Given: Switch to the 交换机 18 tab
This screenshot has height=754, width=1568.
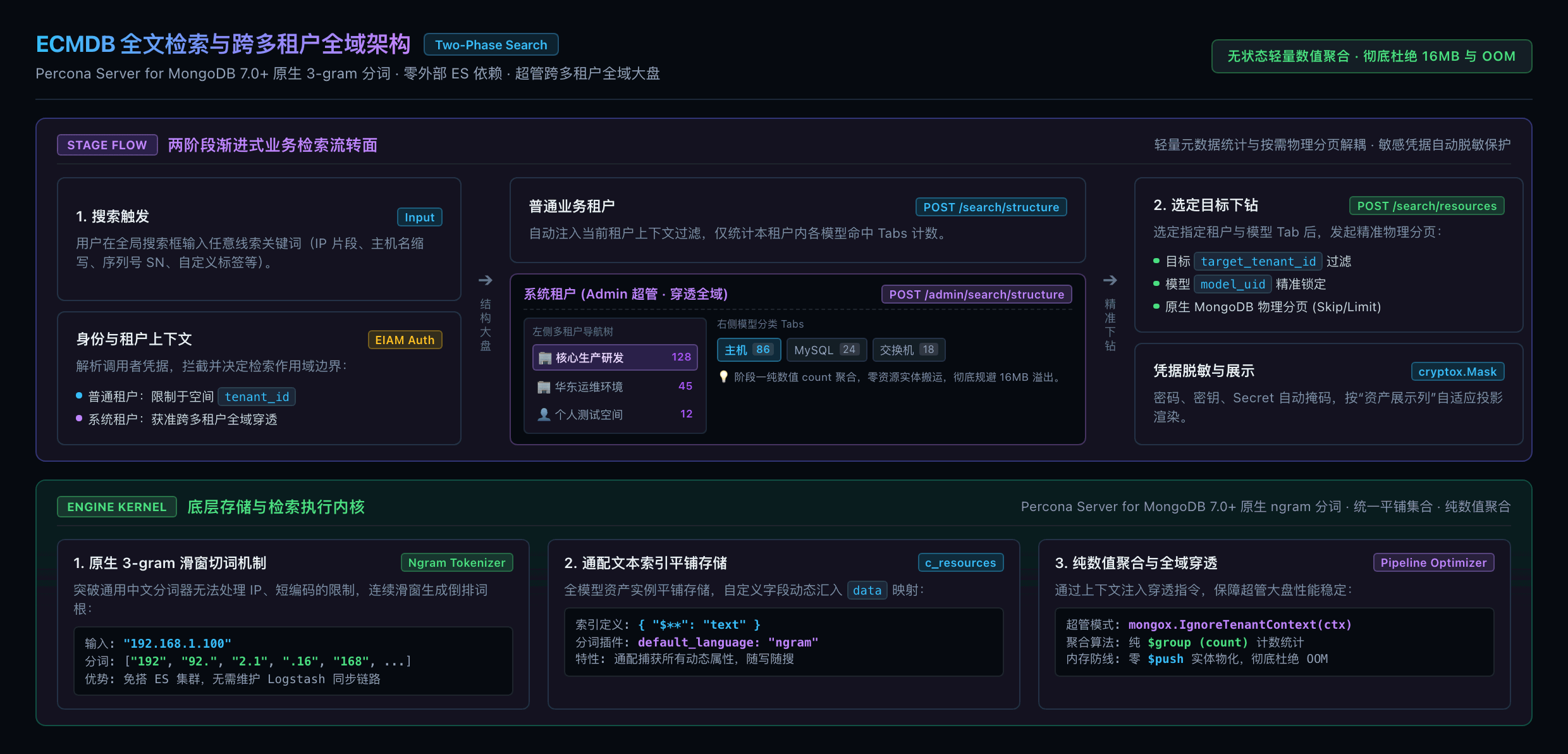Looking at the screenshot, I should coord(909,350).
